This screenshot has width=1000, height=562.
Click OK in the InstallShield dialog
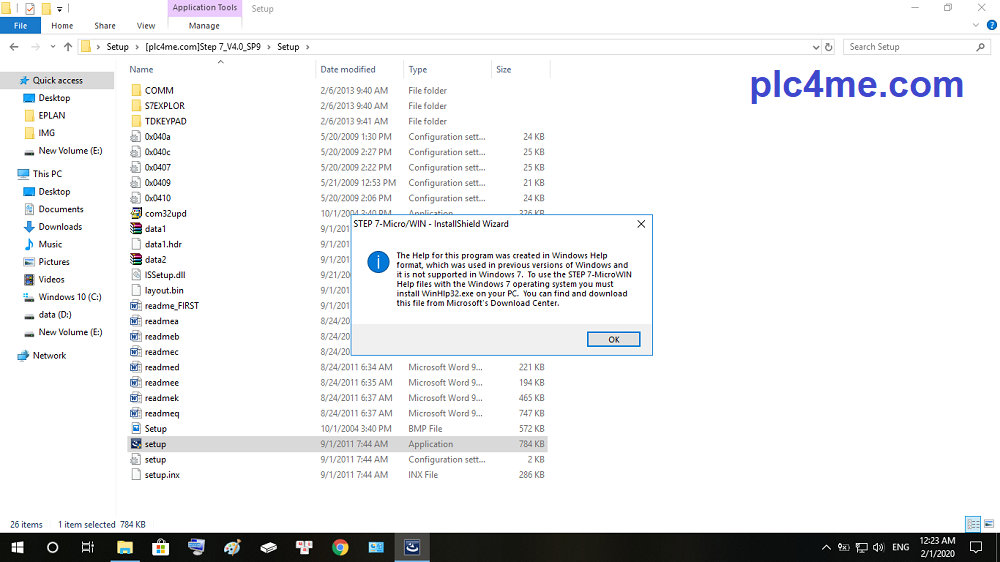(x=613, y=340)
